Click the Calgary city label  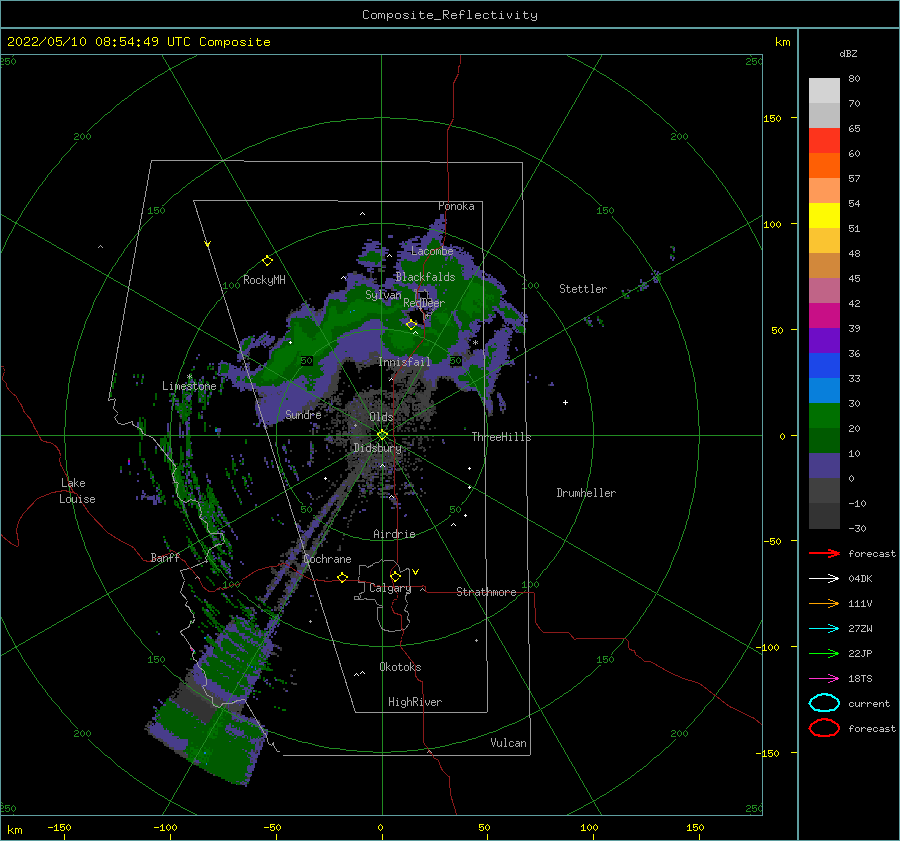390,588
